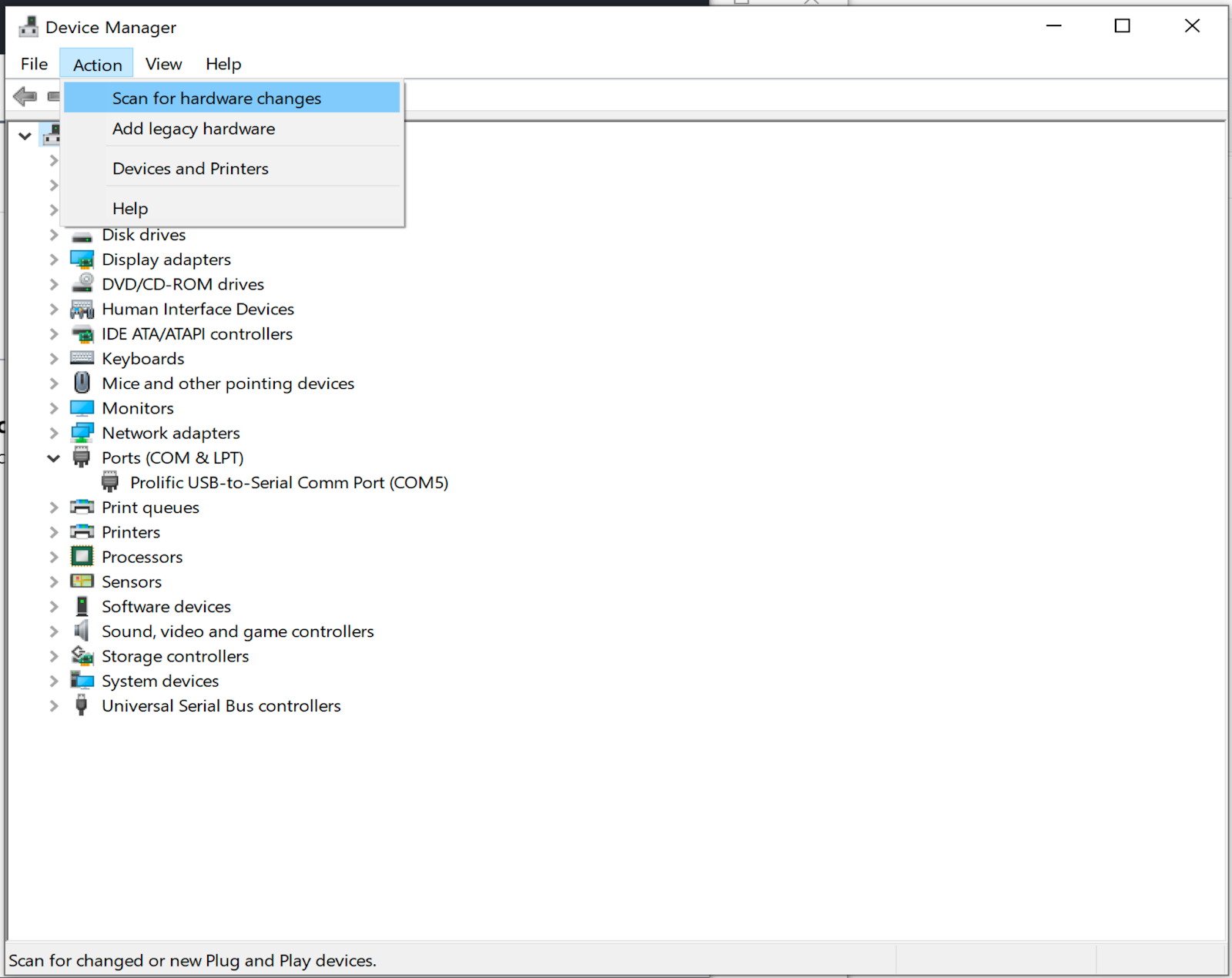
Task: Select the Sensors icon
Action: [82, 581]
